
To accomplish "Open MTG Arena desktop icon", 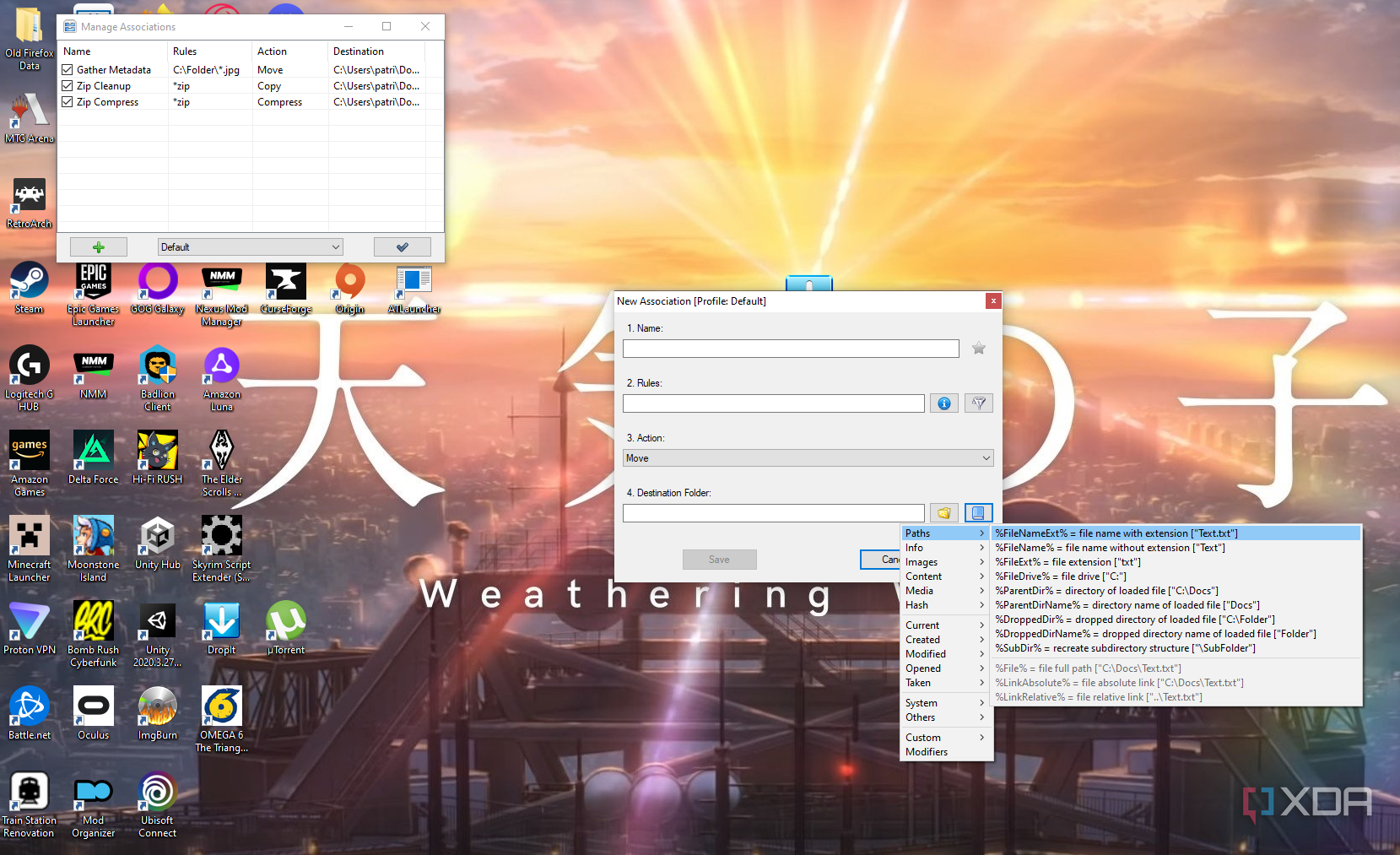I will (x=29, y=118).
